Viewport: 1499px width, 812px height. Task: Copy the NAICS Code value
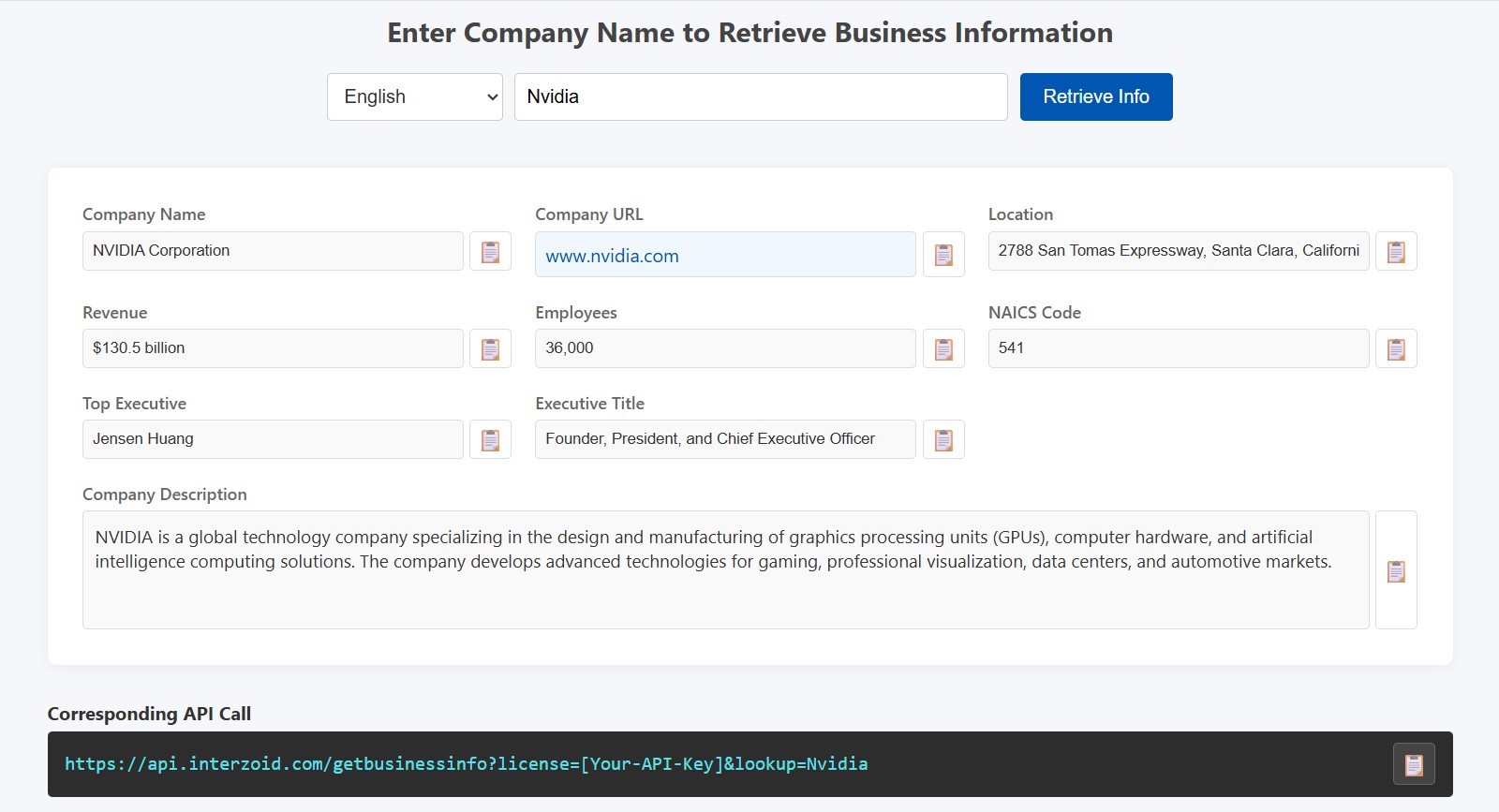pos(1396,348)
